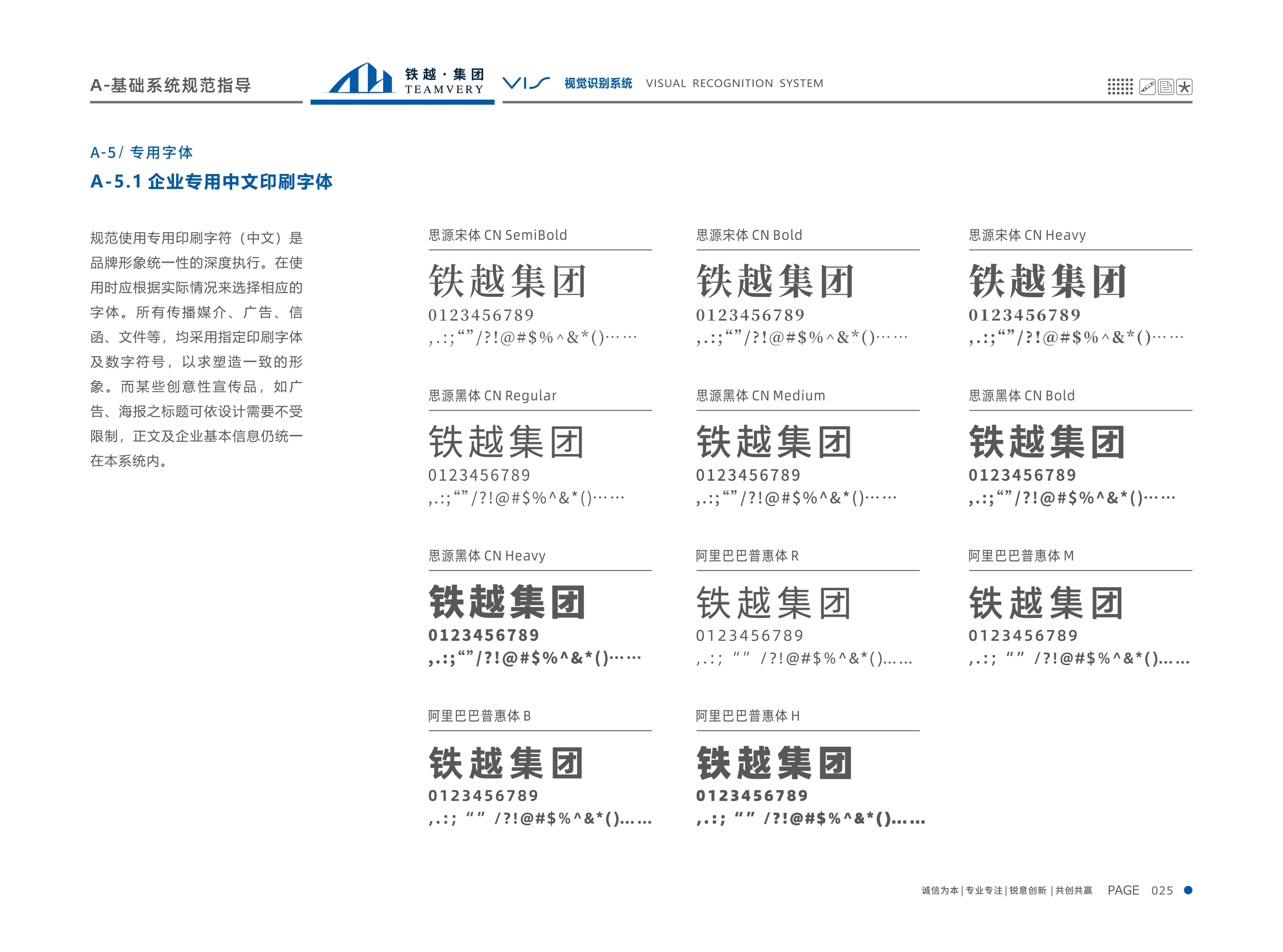1283x952 pixels.
Task: Click digits 0123456789 under 阿里巴巴普惠体 H
Action: point(752,796)
